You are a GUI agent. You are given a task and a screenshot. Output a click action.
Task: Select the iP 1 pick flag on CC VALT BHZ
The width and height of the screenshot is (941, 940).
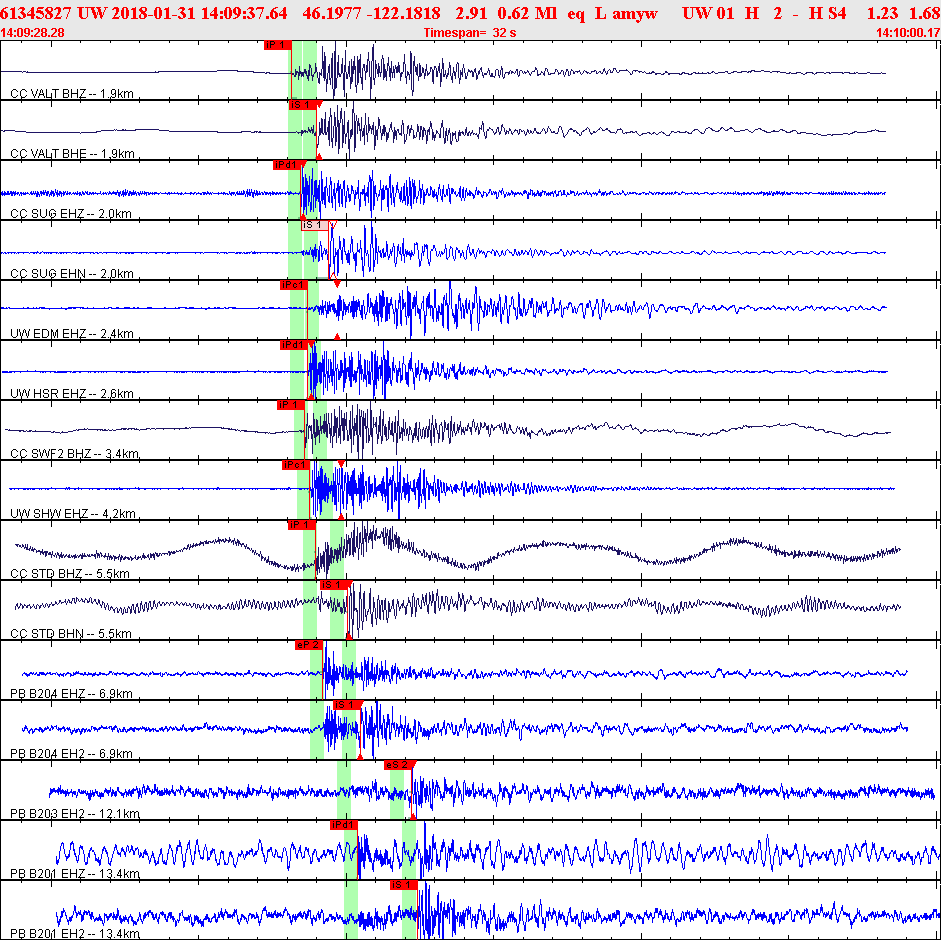(278, 45)
